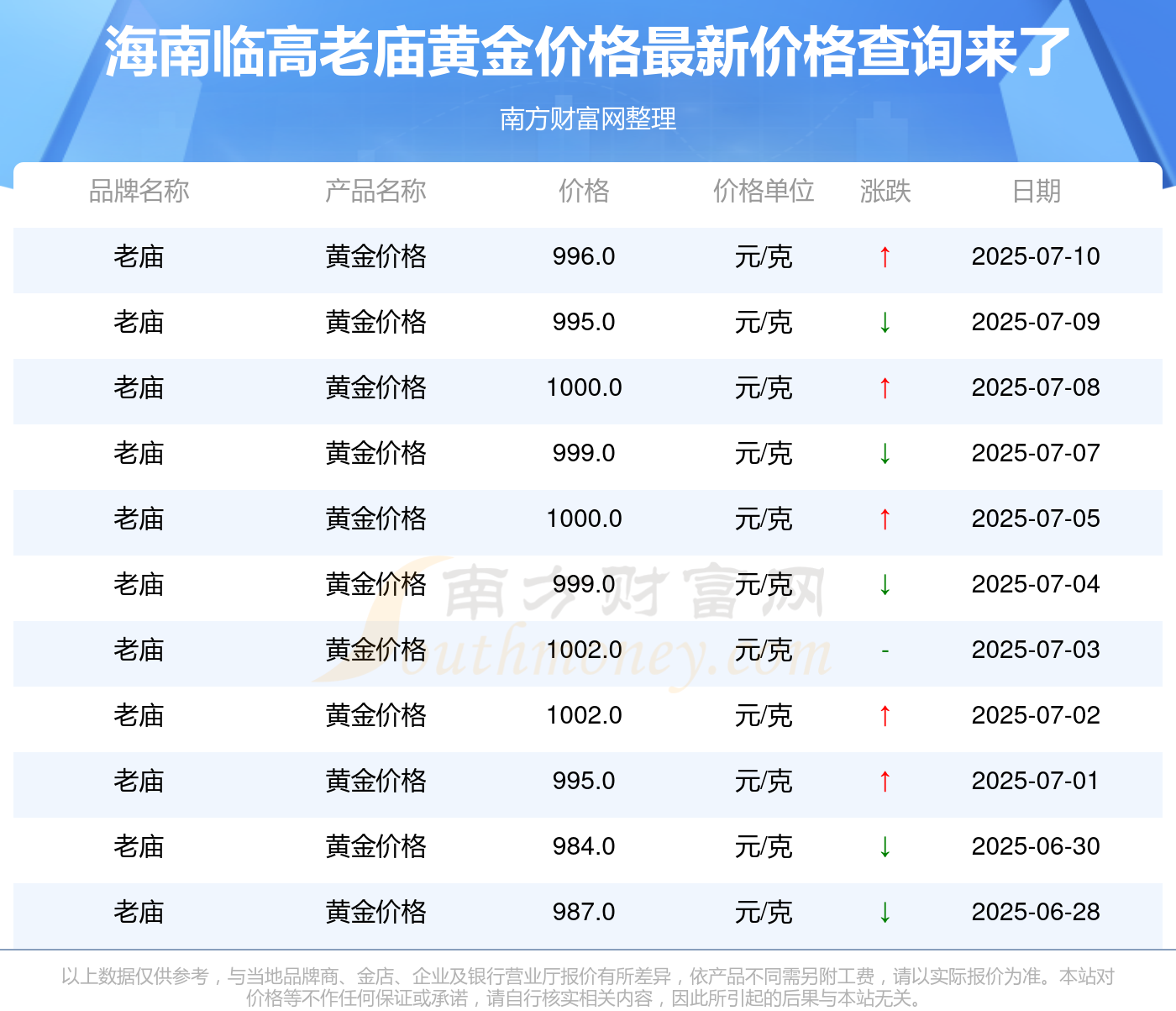Select the 1002.0 price on 2025-07-03
Image resolution: width=1176 pixels, height=1011 pixels.
pyautogui.click(x=584, y=650)
